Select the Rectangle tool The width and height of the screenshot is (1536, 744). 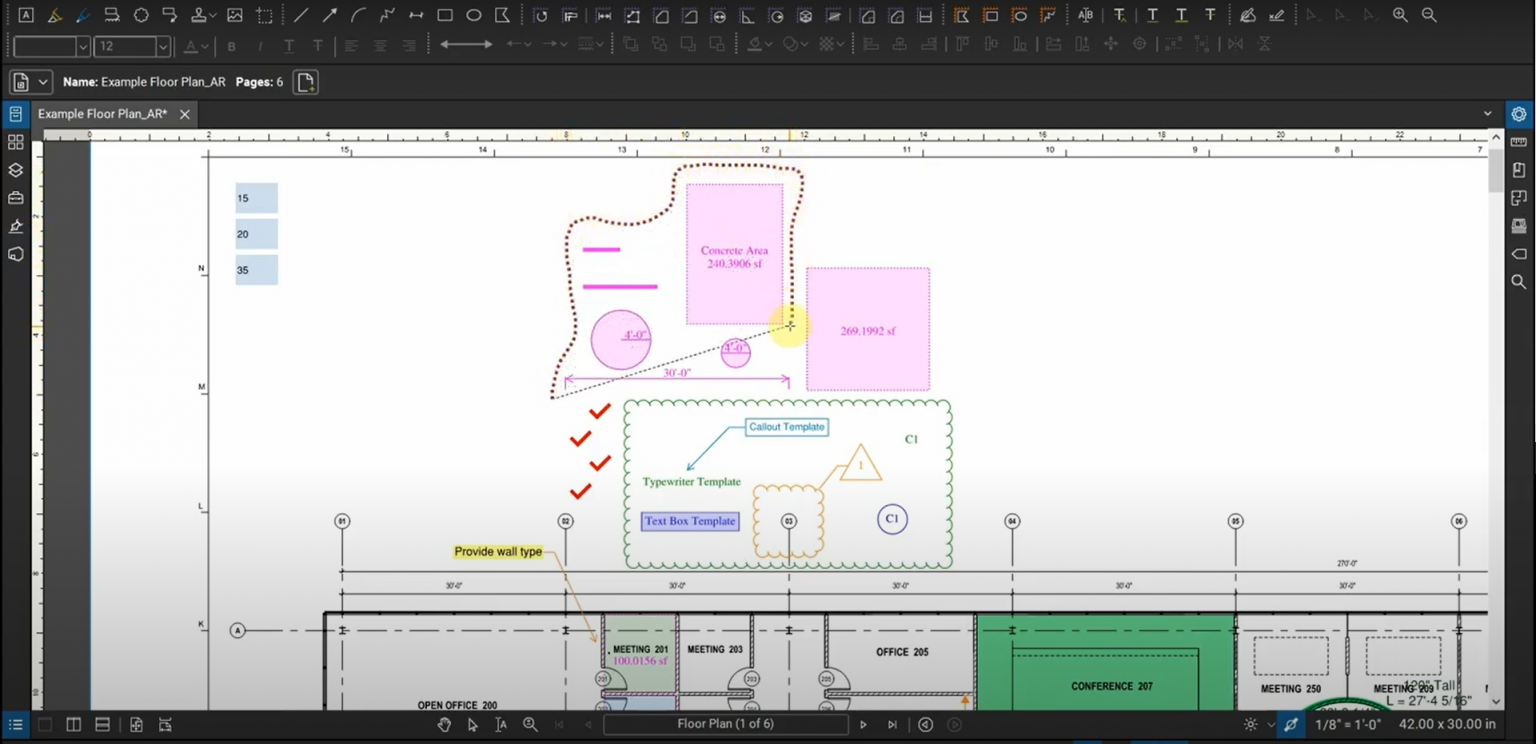click(444, 15)
